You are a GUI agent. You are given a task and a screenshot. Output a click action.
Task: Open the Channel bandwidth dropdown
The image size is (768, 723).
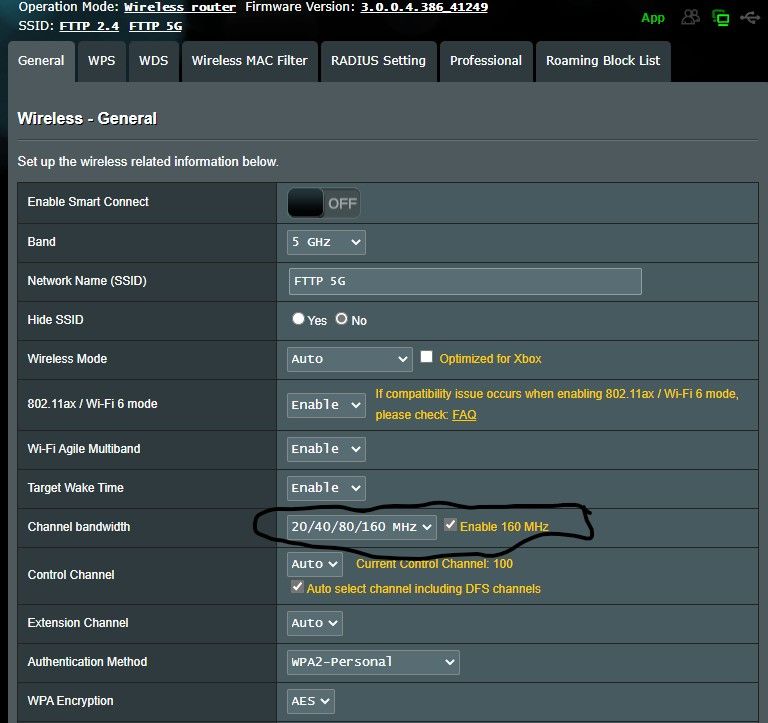point(362,527)
